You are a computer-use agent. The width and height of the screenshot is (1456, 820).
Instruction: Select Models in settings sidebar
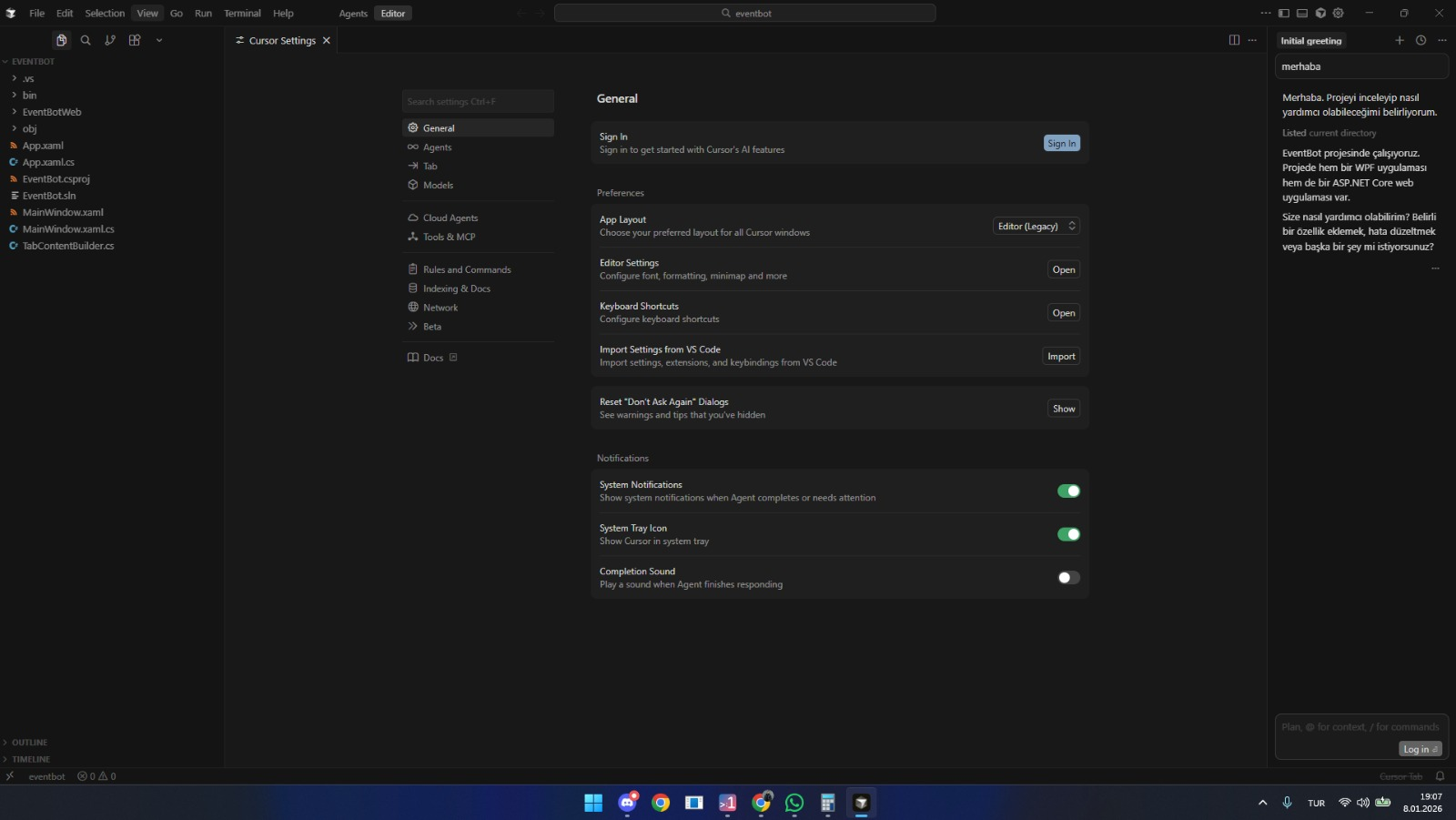tap(478, 185)
